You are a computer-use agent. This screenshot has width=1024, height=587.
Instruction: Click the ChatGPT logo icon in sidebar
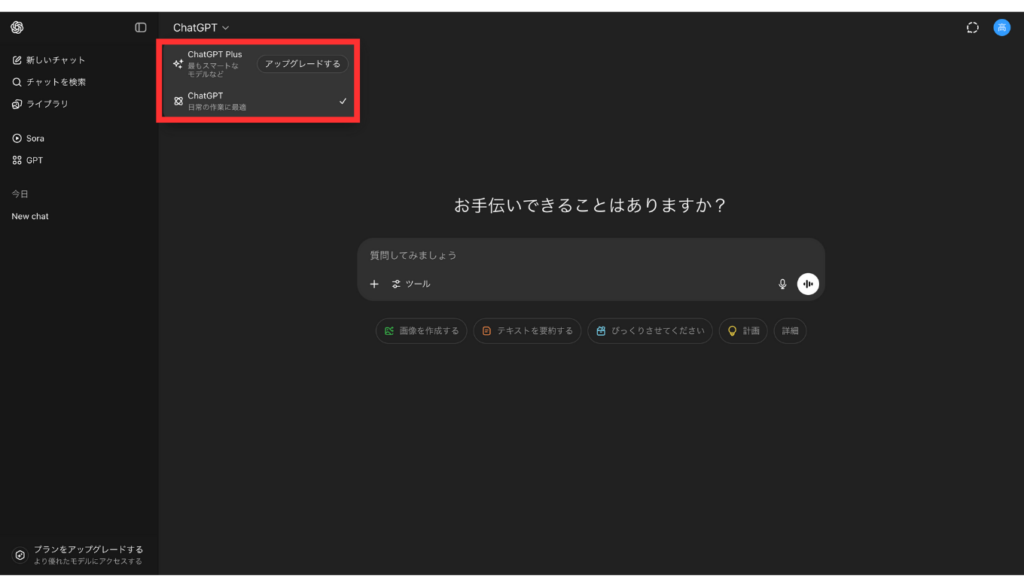click(x=17, y=27)
